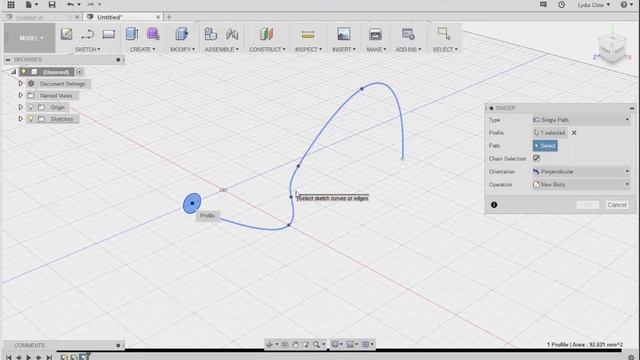This screenshot has width=640, height=360.
Task: Open the MODIFY menu
Action: click(182, 49)
